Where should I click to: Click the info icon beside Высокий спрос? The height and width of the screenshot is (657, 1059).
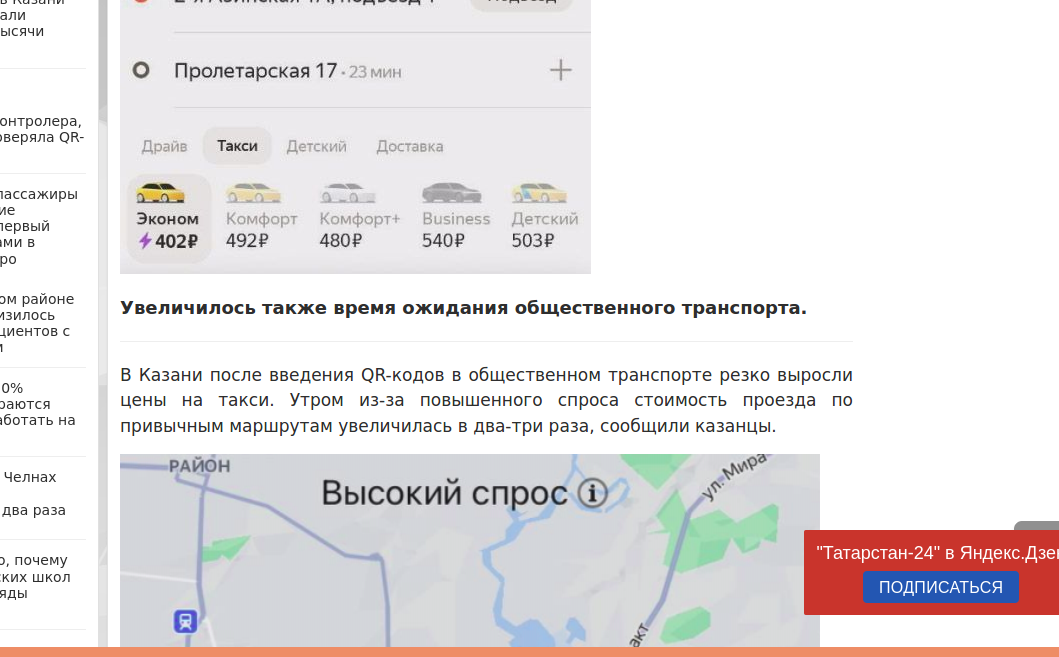click(x=592, y=493)
